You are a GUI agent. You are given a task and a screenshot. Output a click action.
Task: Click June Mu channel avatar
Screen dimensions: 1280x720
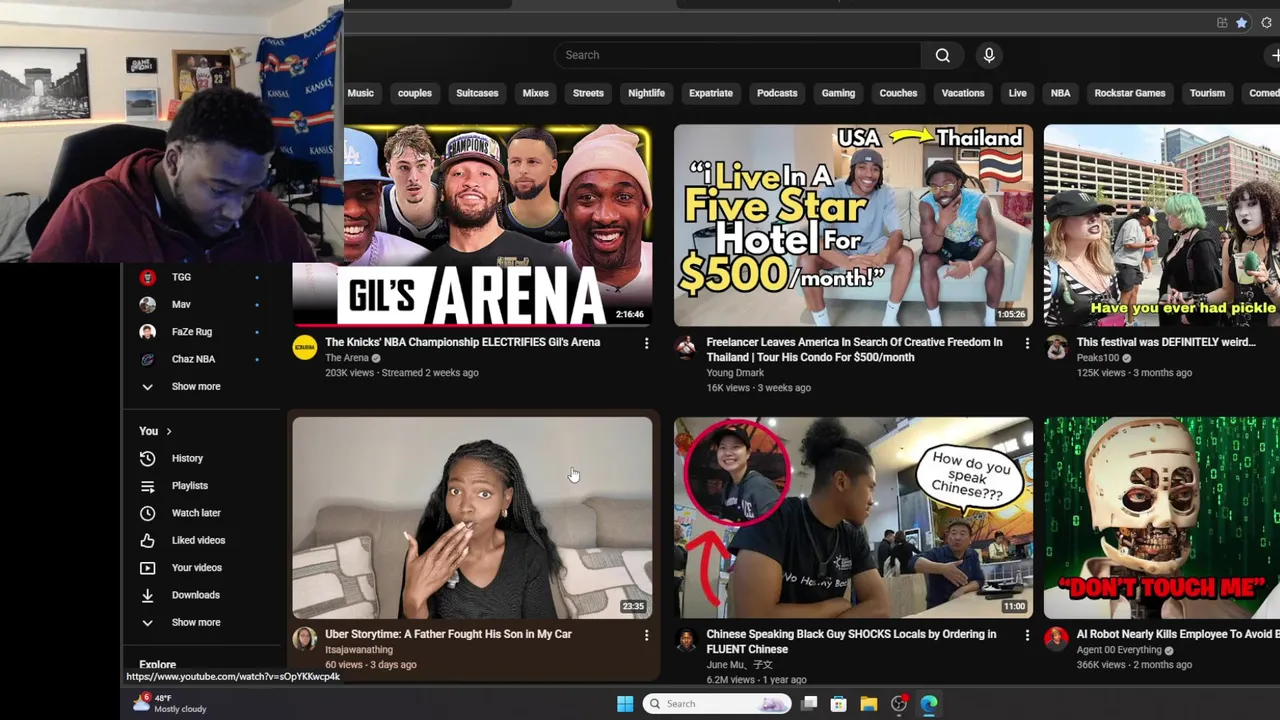pos(686,639)
